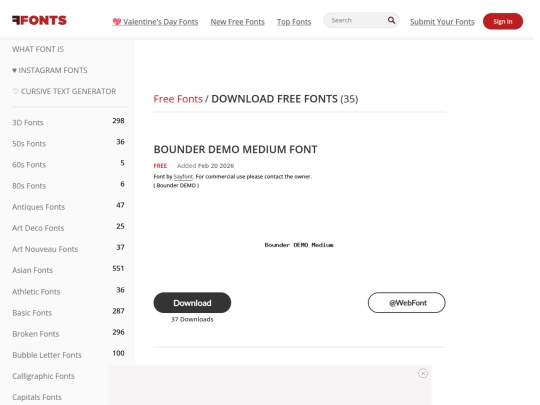Select 60s Fonts category
The width and height of the screenshot is (540, 405).
coord(29,165)
